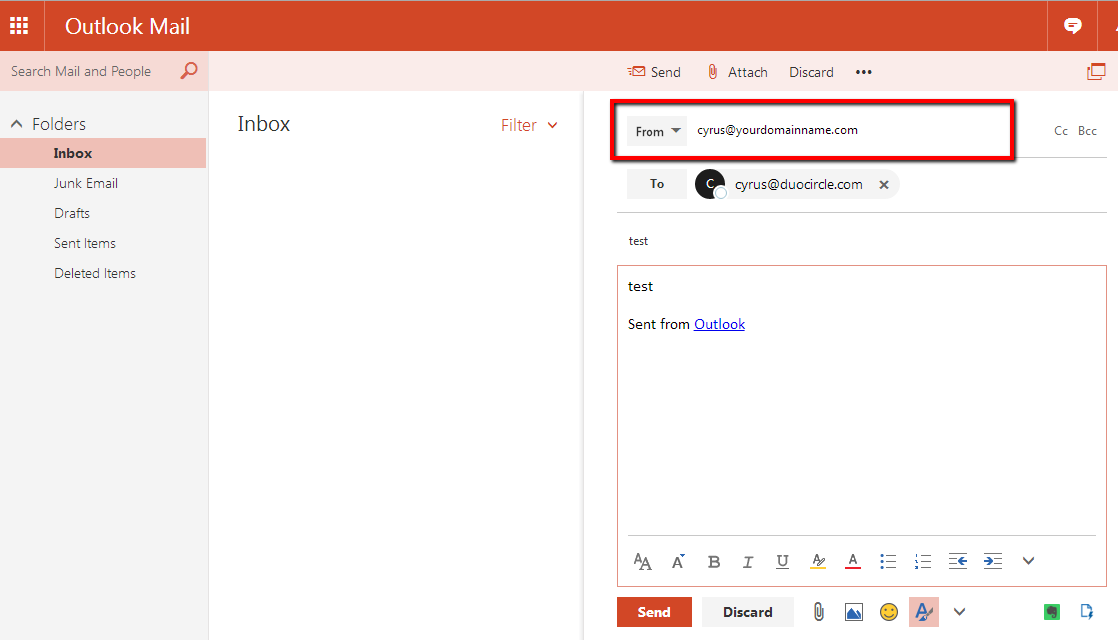Click the cyrus@yourdomainname.com sender address

777,130
